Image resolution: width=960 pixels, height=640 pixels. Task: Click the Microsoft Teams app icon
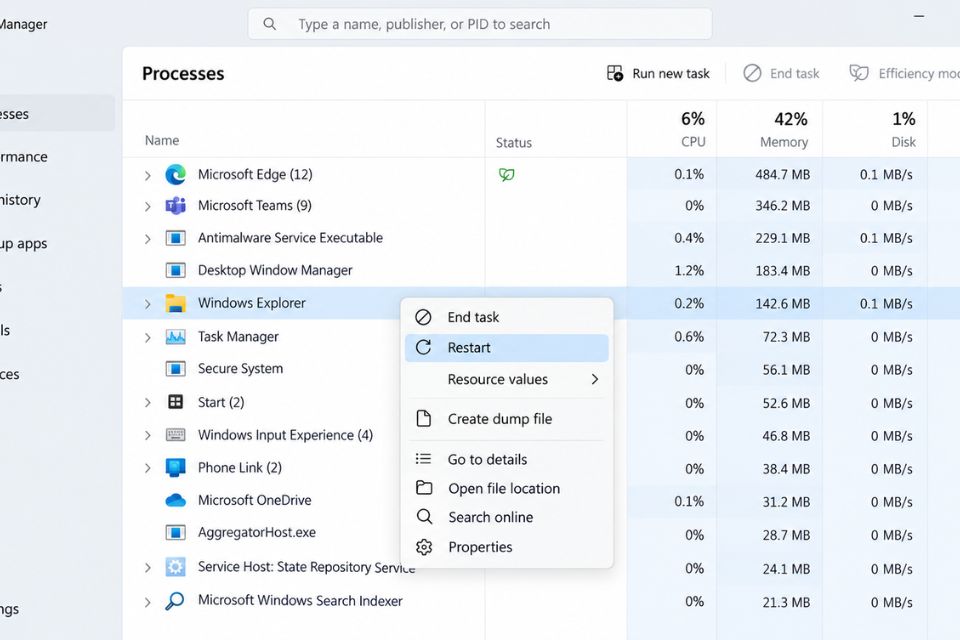(x=176, y=206)
